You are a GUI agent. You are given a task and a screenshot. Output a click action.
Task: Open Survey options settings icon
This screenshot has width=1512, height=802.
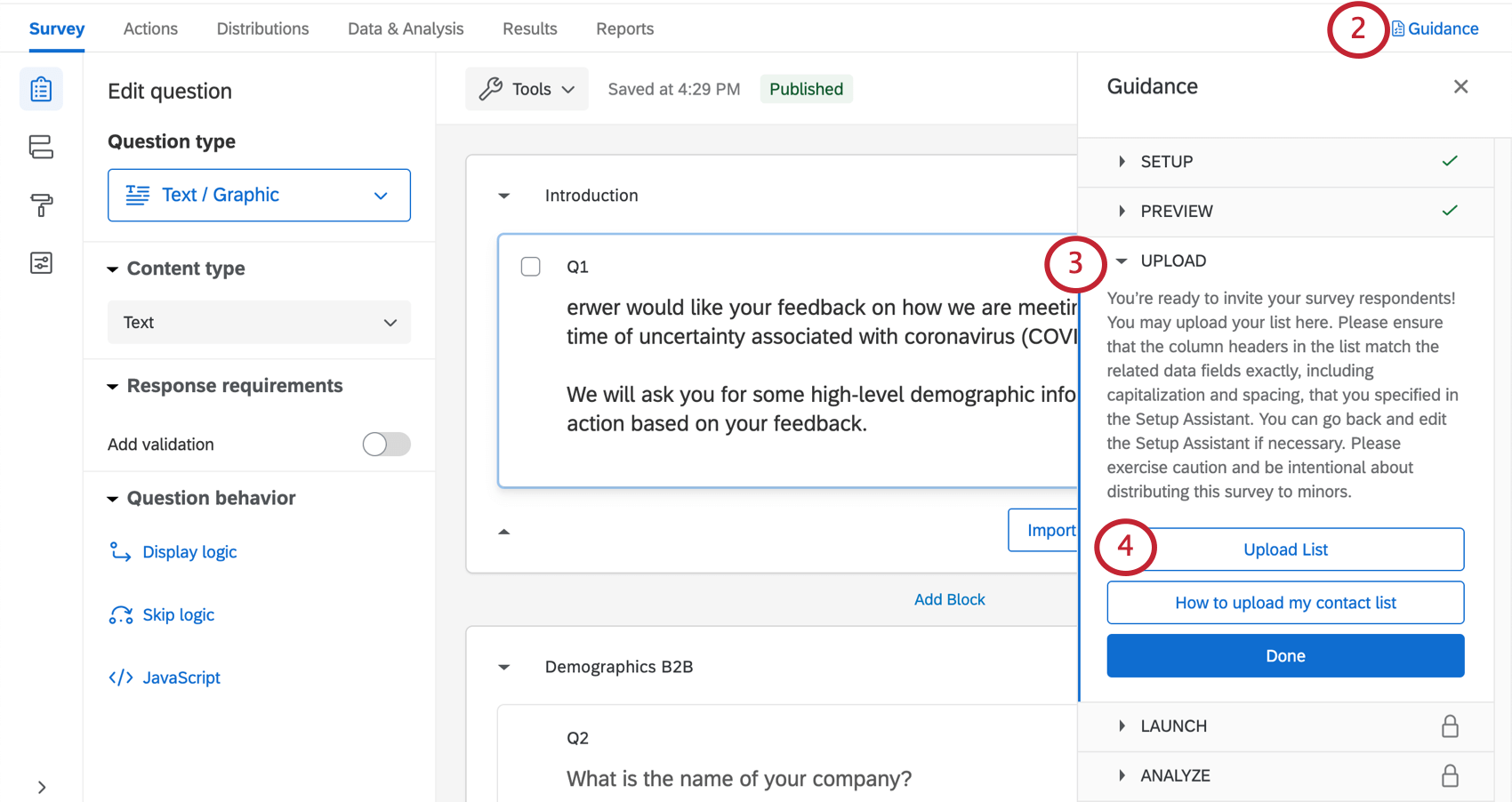(41, 262)
